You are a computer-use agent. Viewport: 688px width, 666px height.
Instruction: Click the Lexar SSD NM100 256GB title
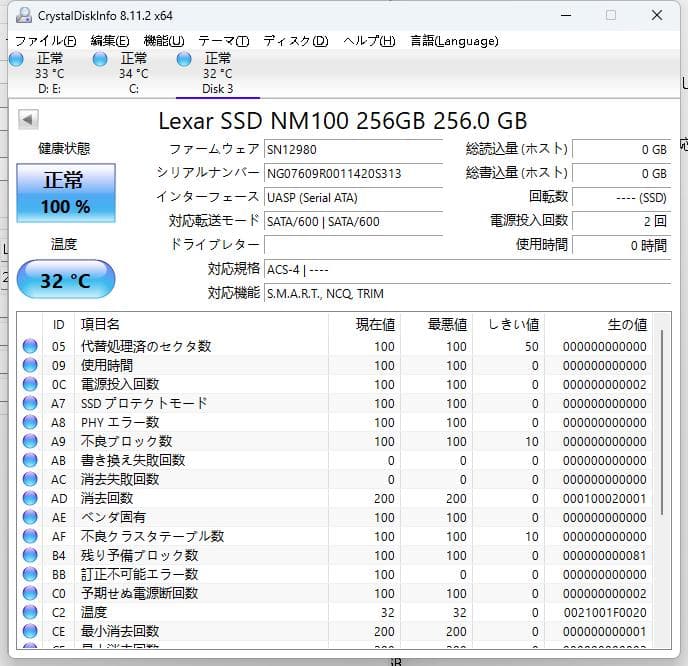point(342,121)
